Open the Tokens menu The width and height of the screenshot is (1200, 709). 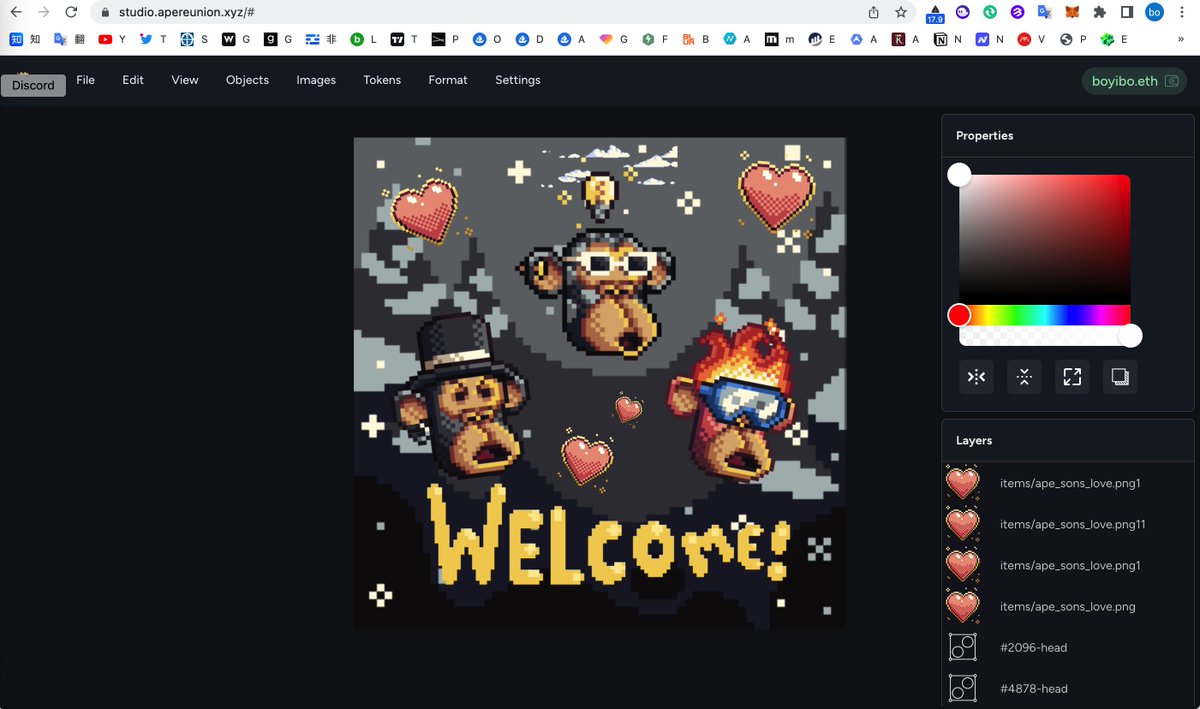click(382, 80)
